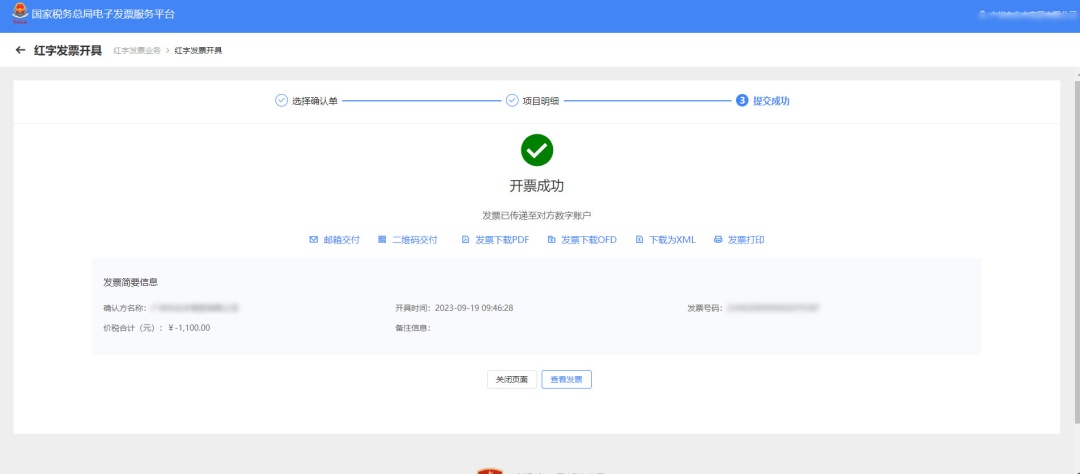Click the tax bureau logo icon
This screenshot has width=1080, height=474.
pos(21,14)
